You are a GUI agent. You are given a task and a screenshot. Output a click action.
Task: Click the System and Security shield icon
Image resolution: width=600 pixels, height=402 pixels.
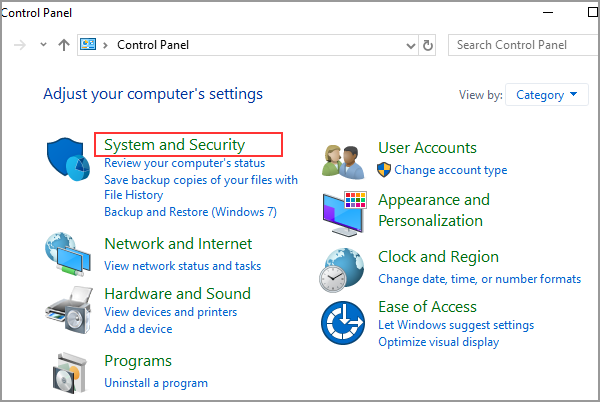[68, 159]
